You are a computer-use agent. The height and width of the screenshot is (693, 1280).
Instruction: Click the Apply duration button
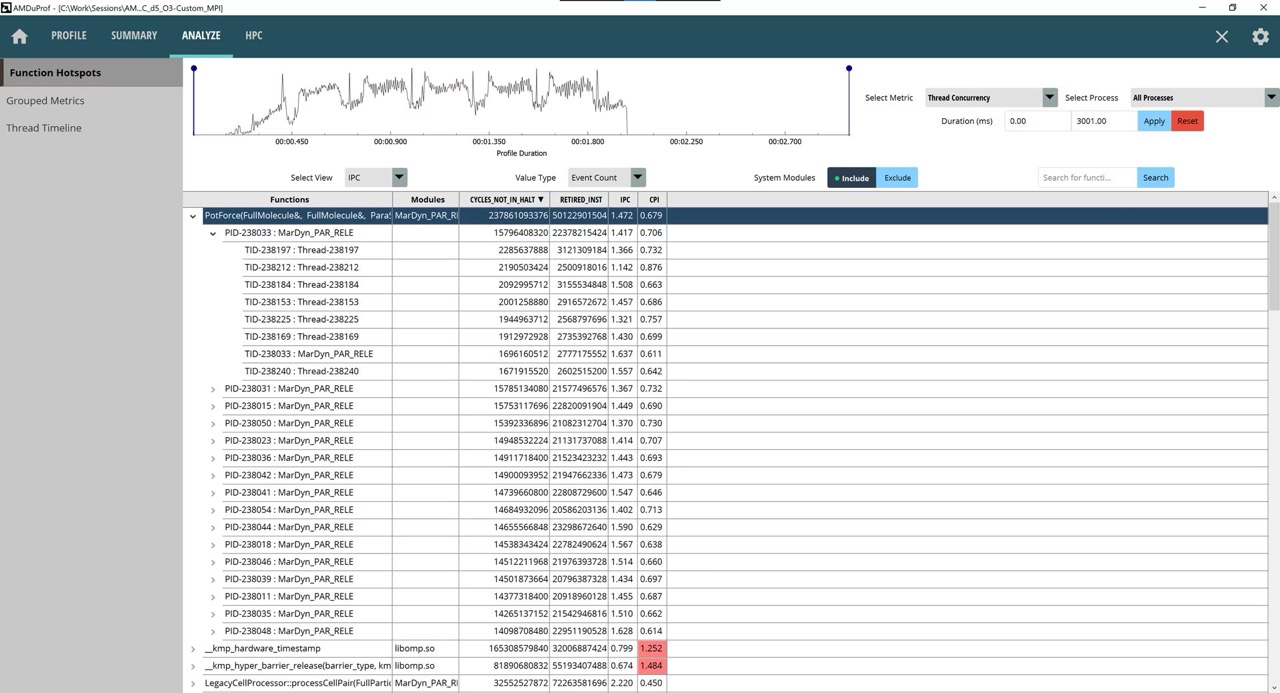coord(1154,121)
